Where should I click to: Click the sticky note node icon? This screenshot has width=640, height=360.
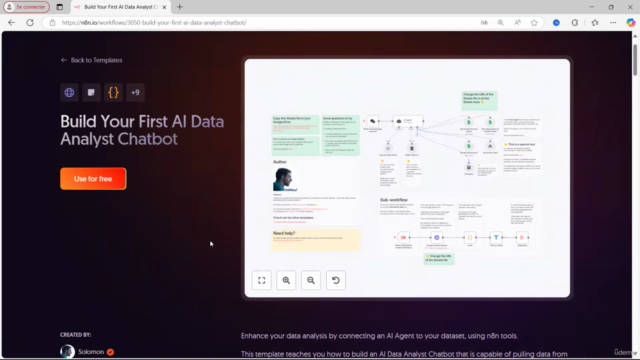pos(91,93)
